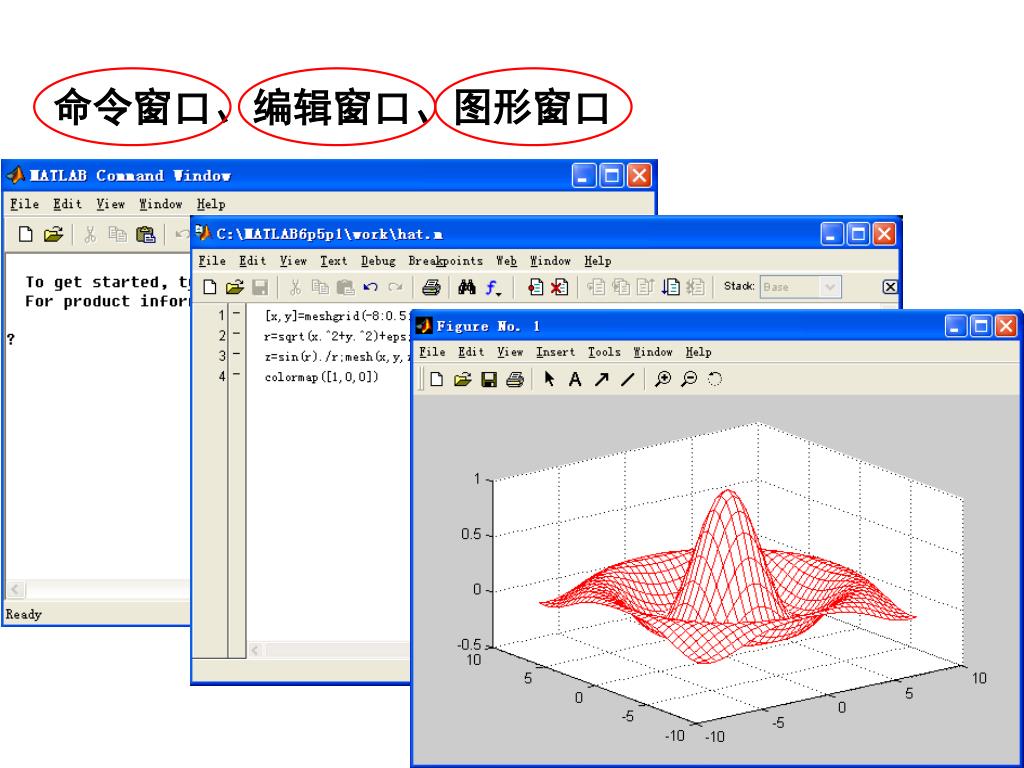The height and width of the screenshot is (768, 1024).
Task: Maximize the Figure No. 1 window
Action: (980, 326)
